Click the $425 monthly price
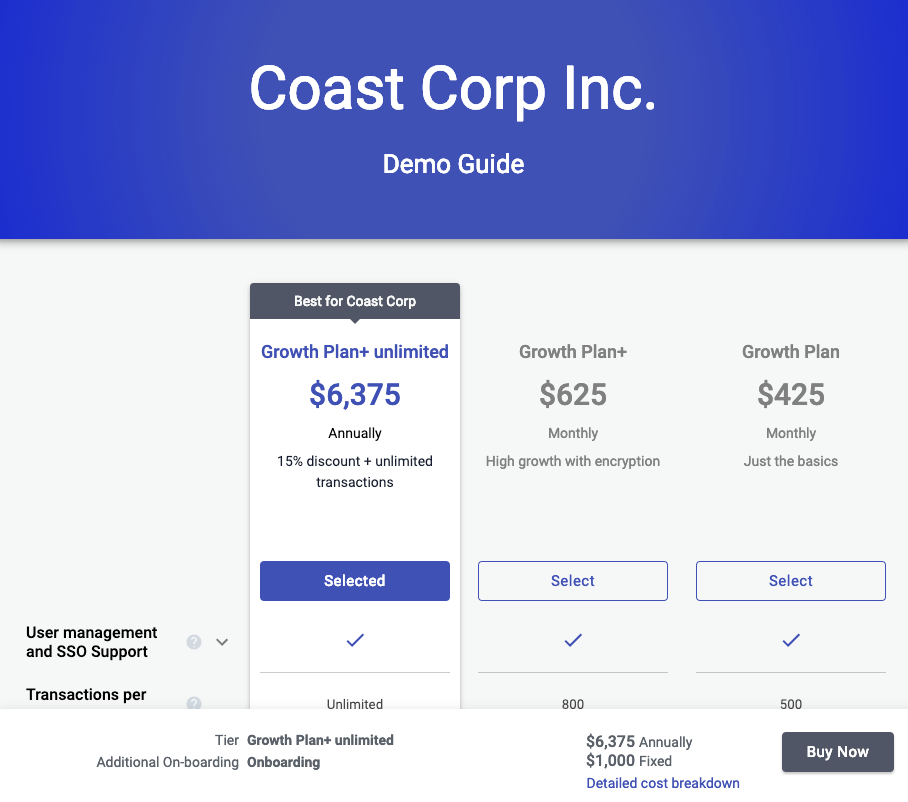The image size is (908, 802). pyautogui.click(x=791, y=394)
